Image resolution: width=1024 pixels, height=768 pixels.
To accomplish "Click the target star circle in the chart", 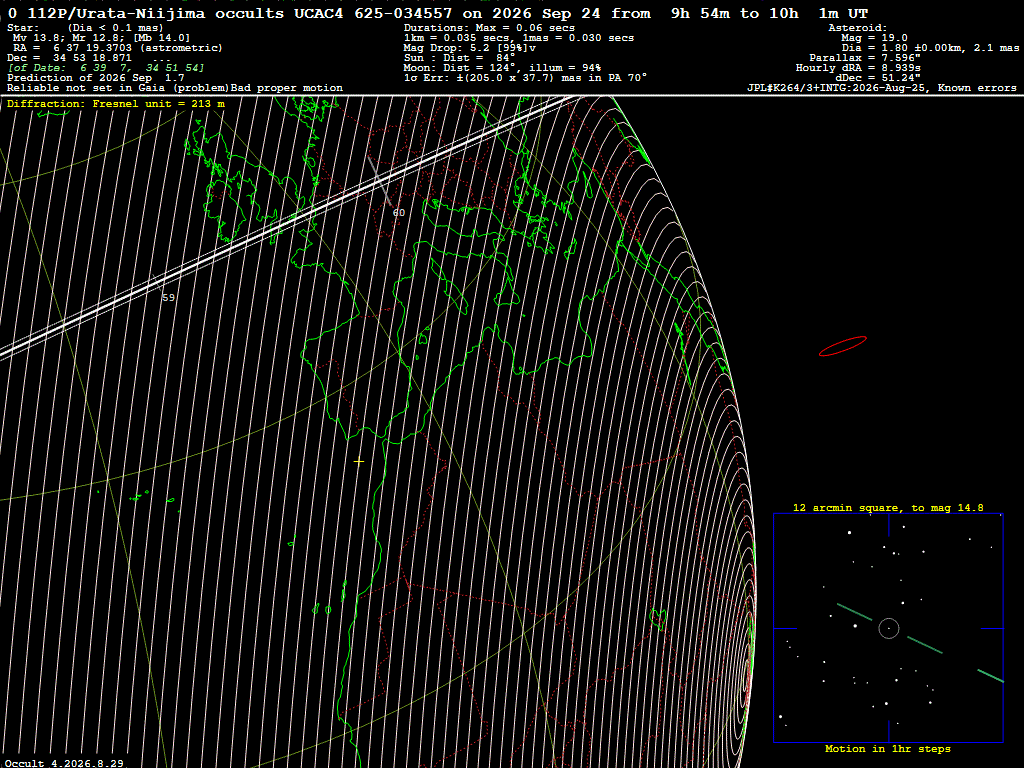I will click(889, 628).
